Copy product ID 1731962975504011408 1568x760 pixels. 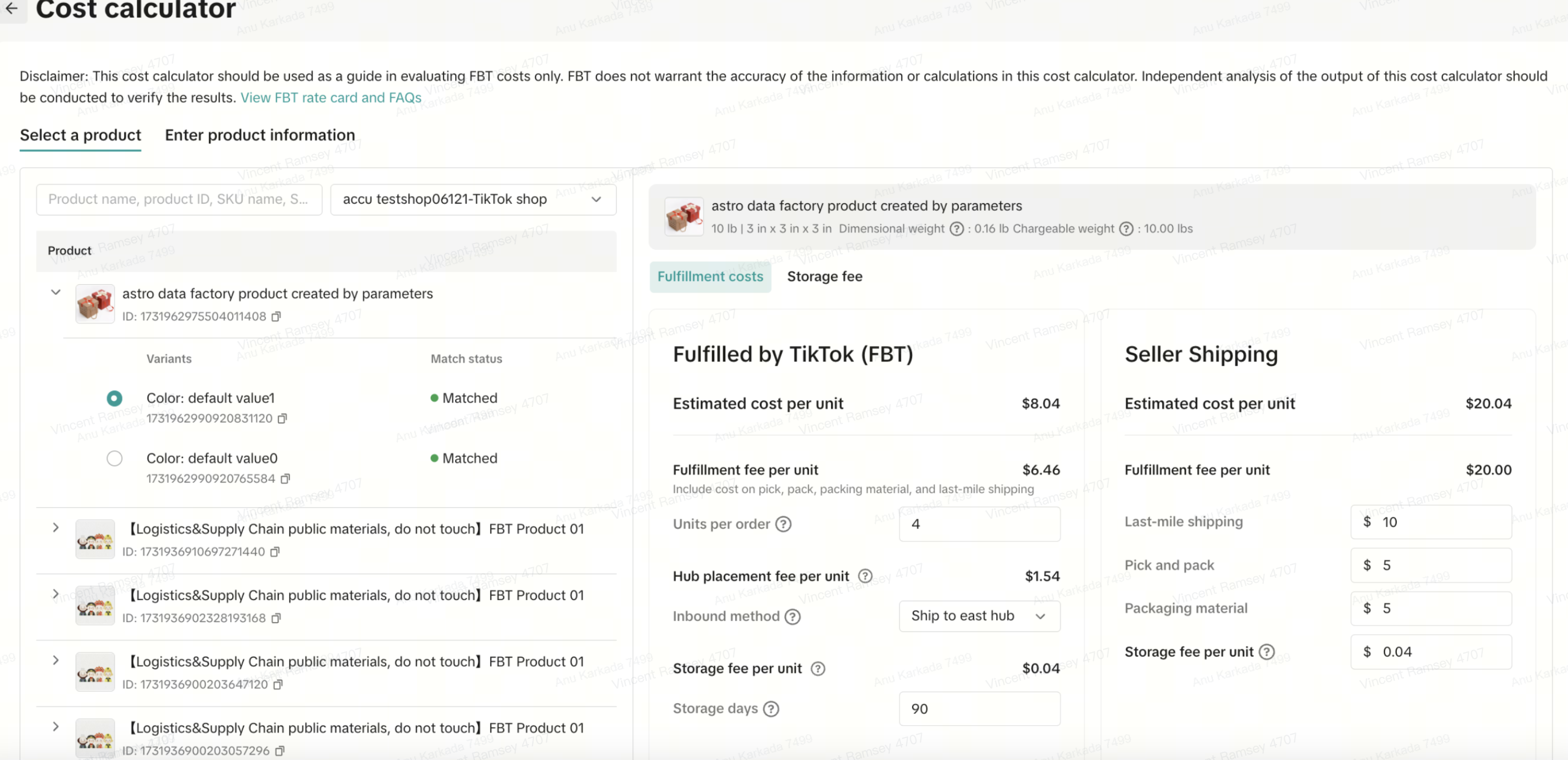(x=276, y=316)
